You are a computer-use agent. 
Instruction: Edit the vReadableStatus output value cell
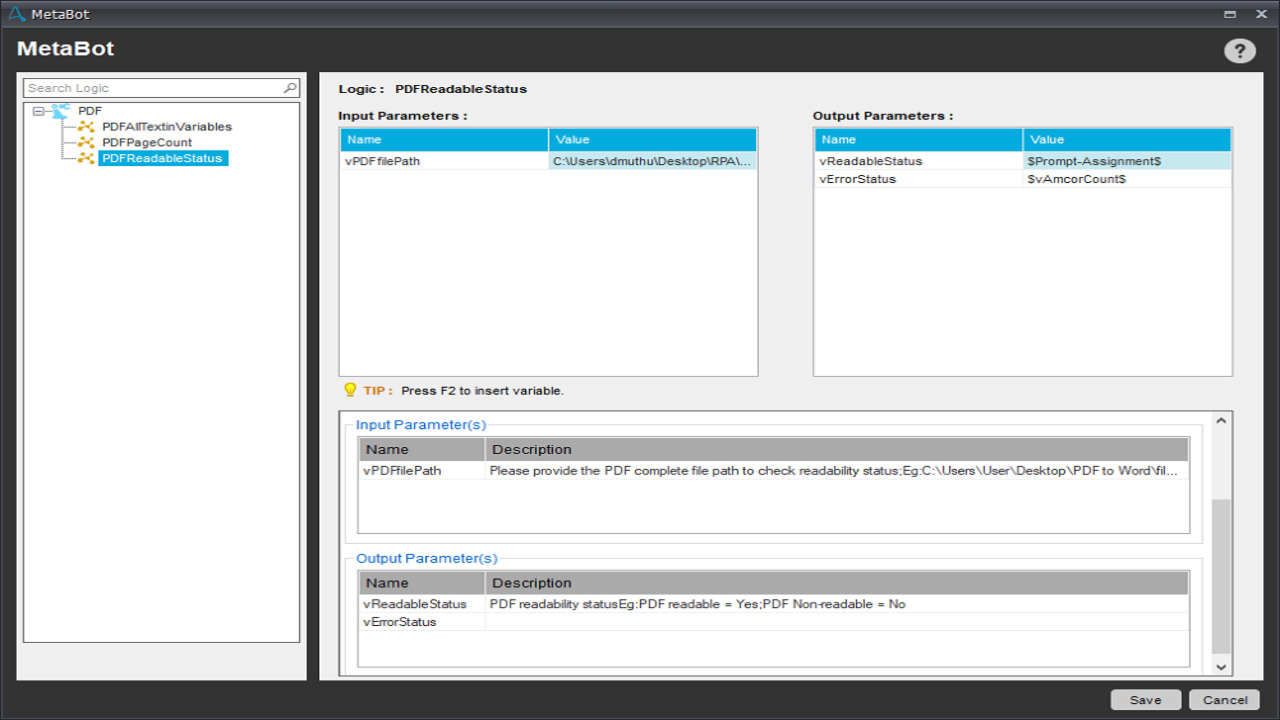click(1126, 161)
